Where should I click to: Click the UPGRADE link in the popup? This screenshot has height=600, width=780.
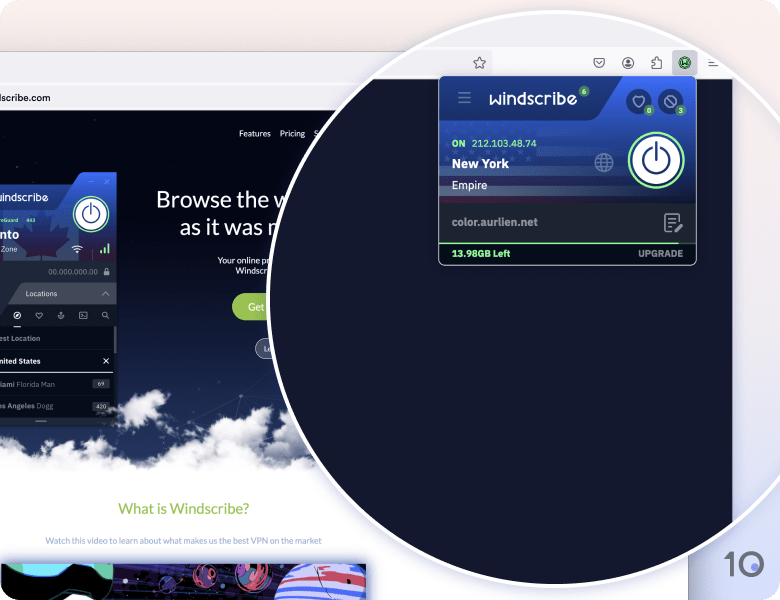coord(660,254)
